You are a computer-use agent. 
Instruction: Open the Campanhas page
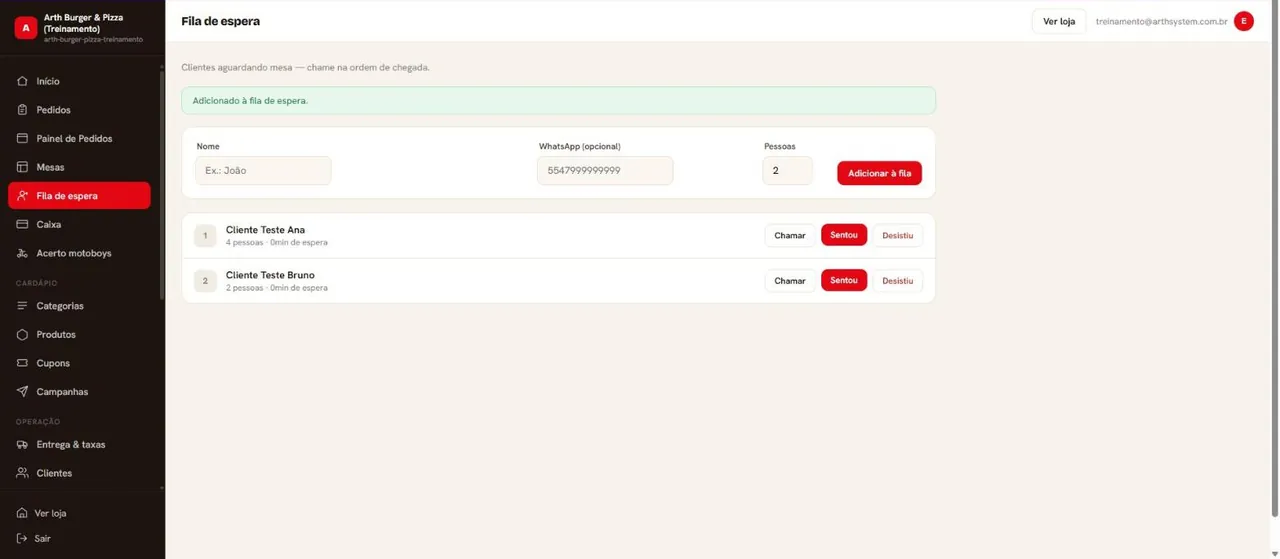[x=79, y=392]
